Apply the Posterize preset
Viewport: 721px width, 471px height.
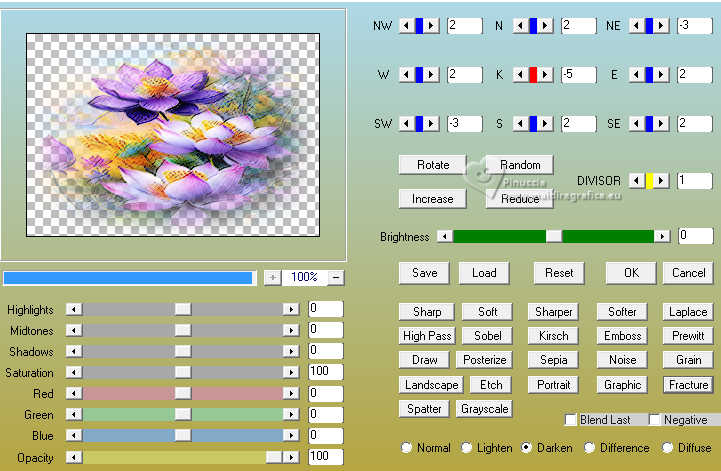484,360
